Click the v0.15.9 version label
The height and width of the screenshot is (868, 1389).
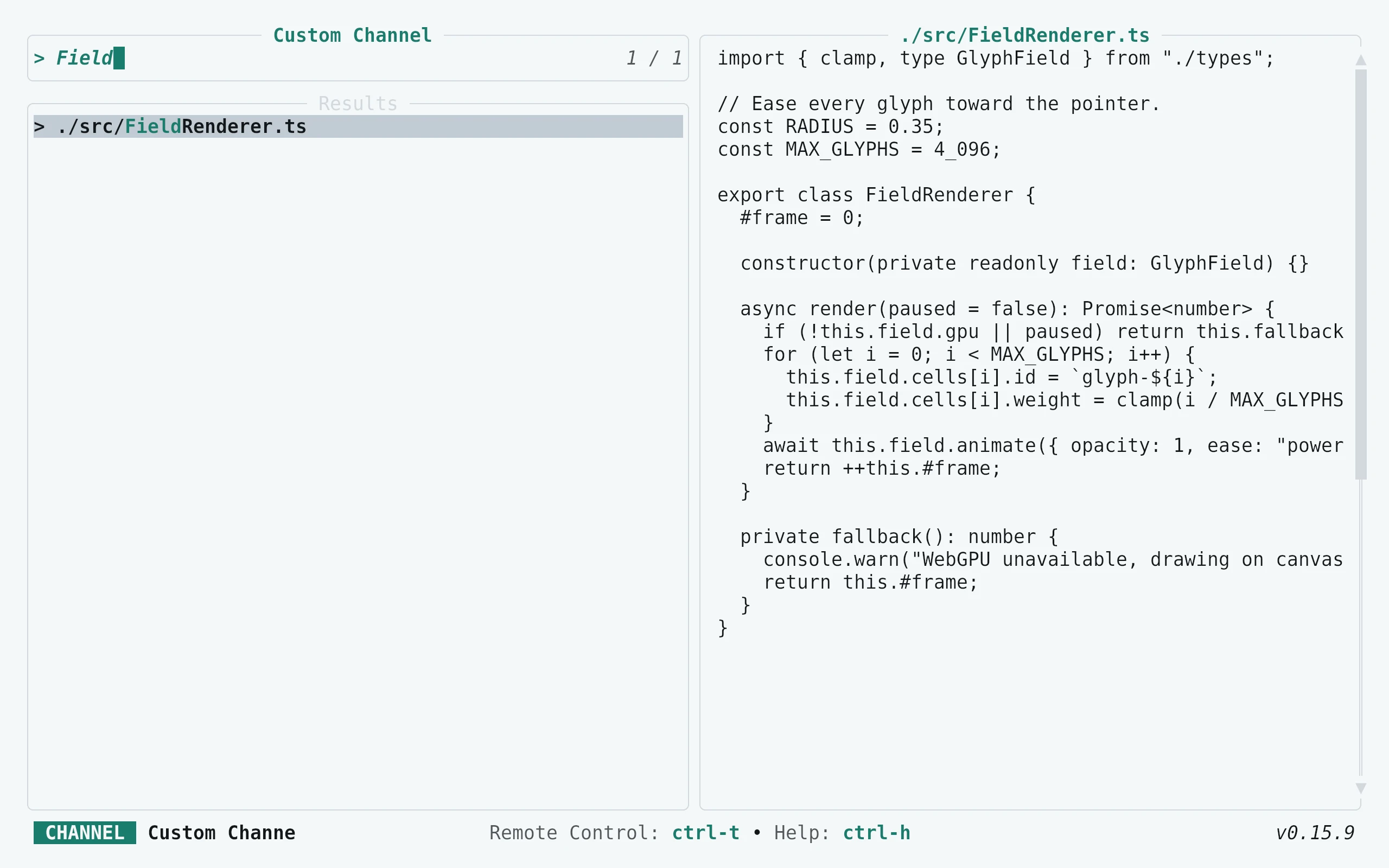(1314, 832)
